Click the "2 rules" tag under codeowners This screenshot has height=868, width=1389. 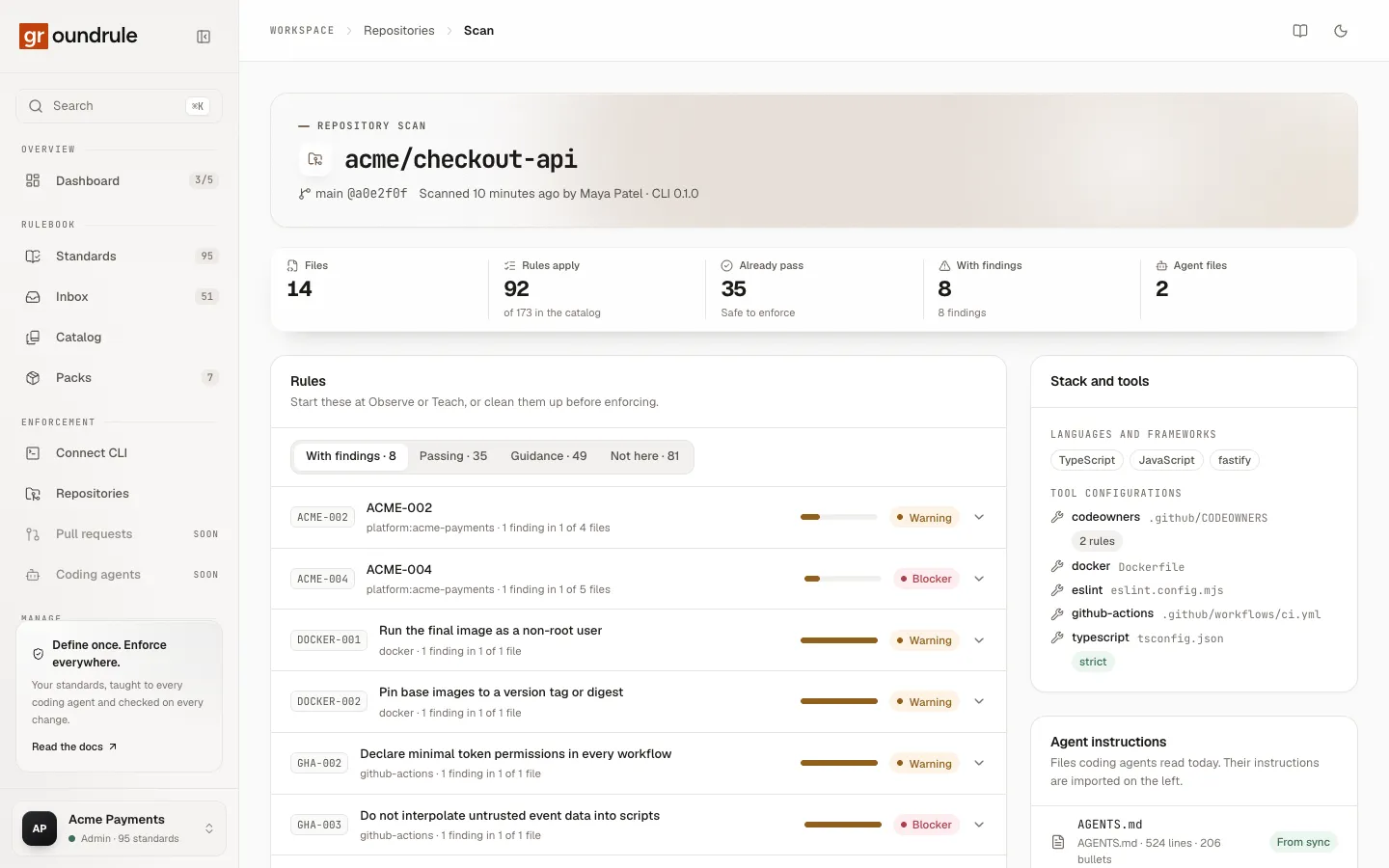pos(1098,541)
